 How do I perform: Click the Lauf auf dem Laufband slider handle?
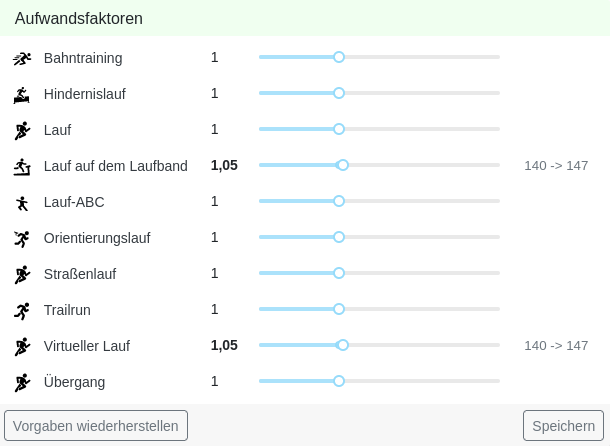[x=343, y=165]
